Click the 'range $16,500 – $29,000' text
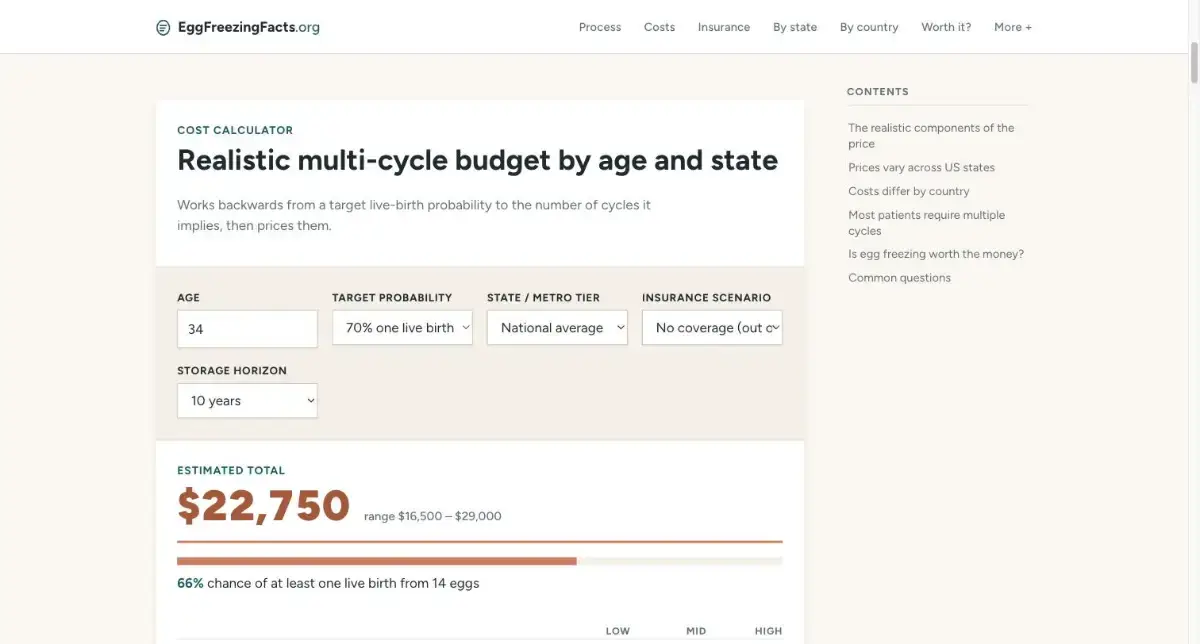Screen dimensions: 1200x644 click(x=433, y=517)
